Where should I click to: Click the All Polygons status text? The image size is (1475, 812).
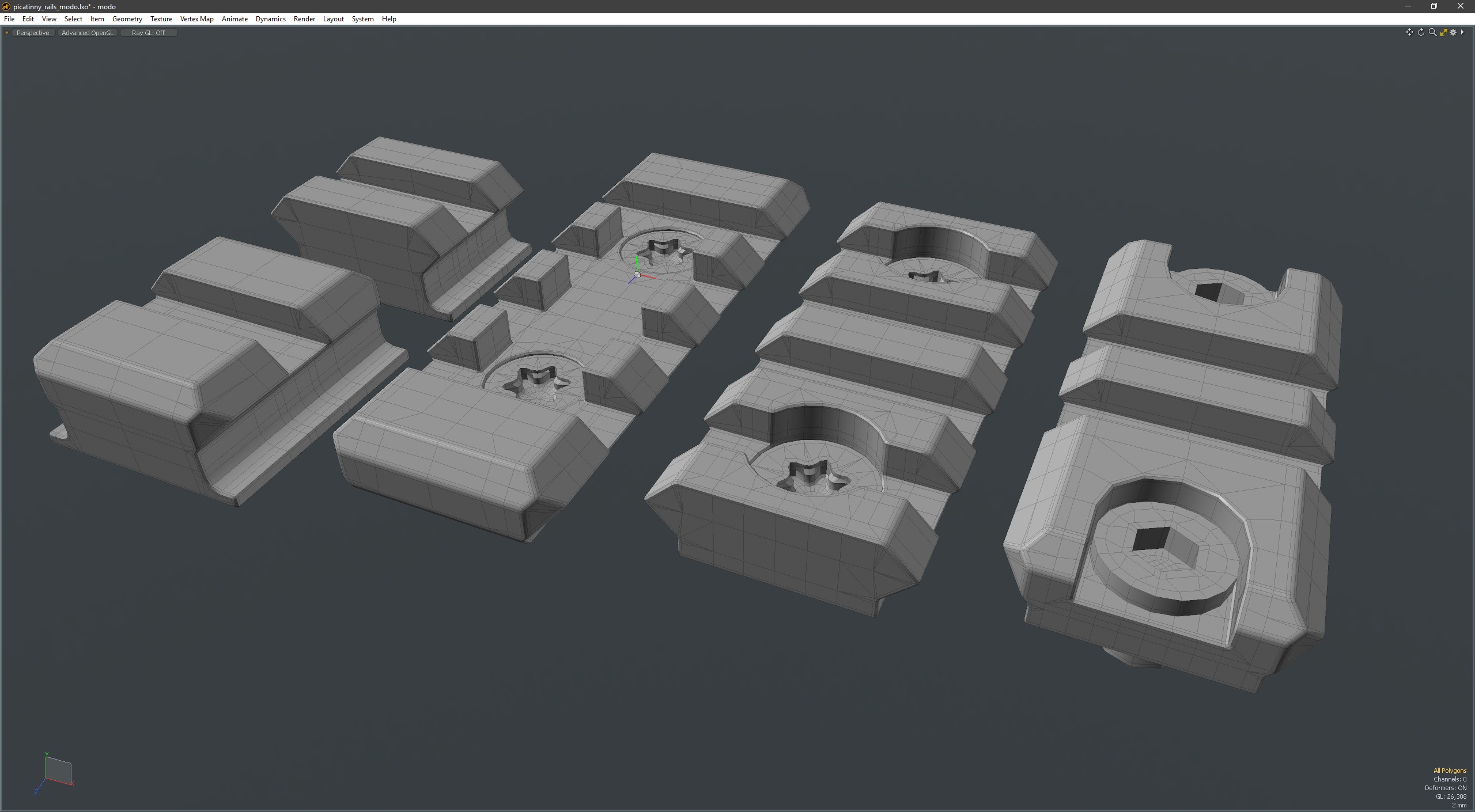tap(1450, 771)
